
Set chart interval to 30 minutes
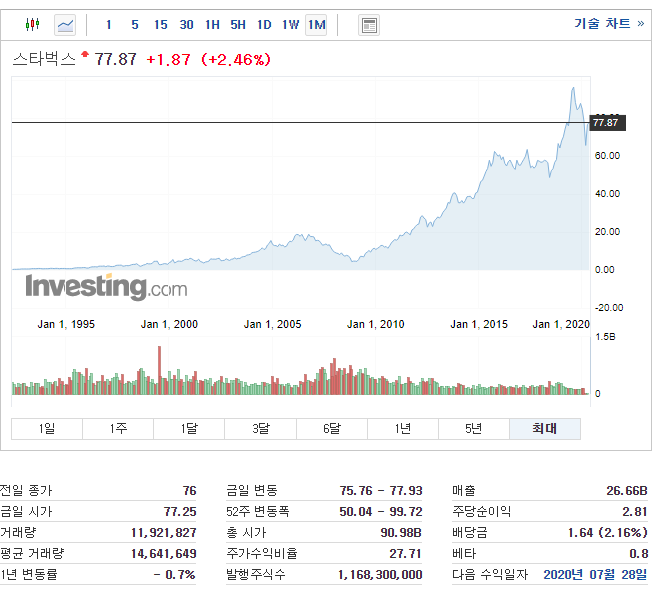186,25
